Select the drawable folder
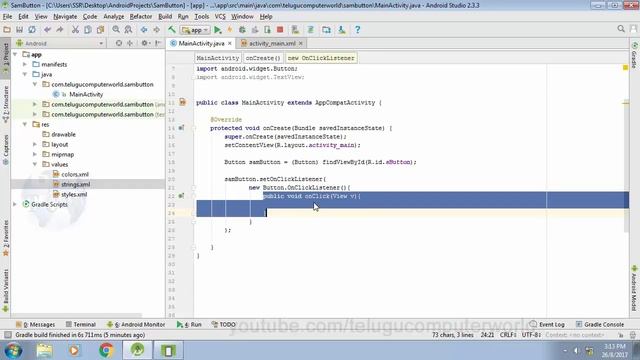Viewport: 640px width, 360px height. pos(63,134)
